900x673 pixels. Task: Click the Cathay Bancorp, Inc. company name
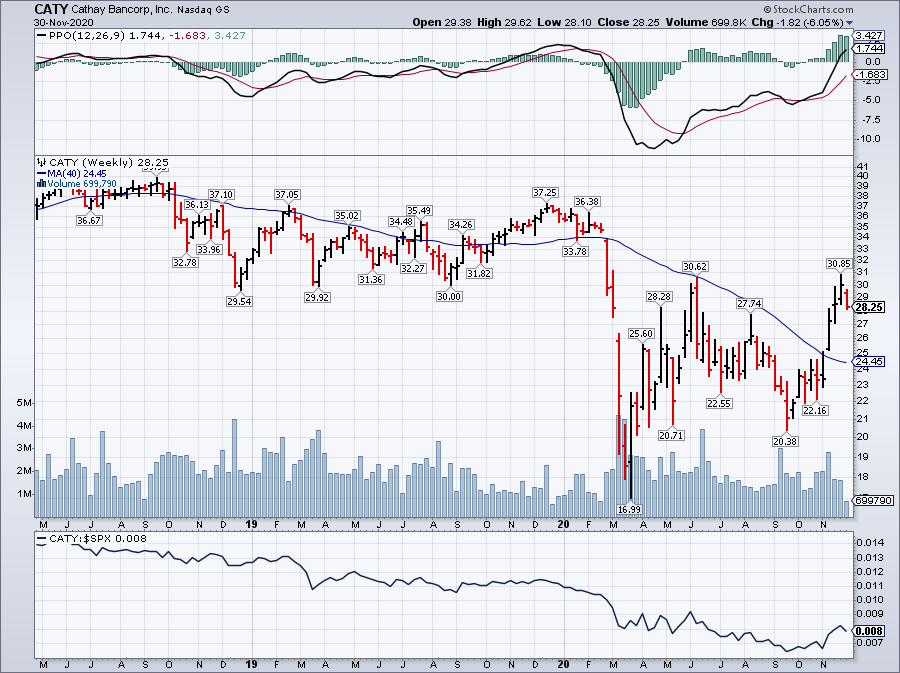[x=122, y=10]
